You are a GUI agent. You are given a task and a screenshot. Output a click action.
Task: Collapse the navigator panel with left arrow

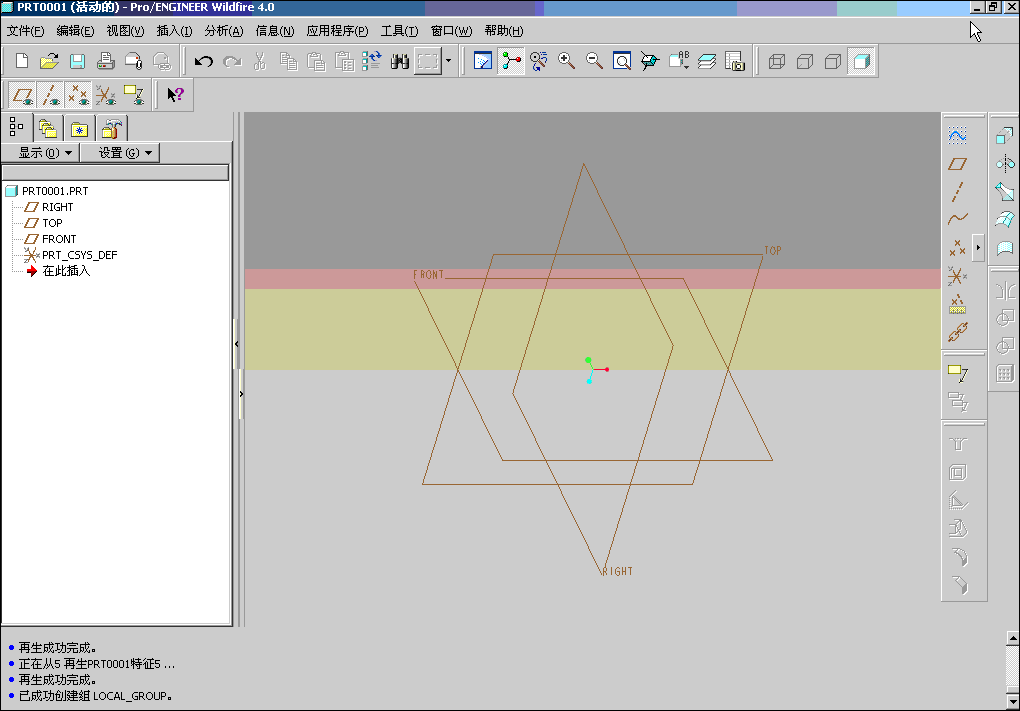(x=236, y=343)
